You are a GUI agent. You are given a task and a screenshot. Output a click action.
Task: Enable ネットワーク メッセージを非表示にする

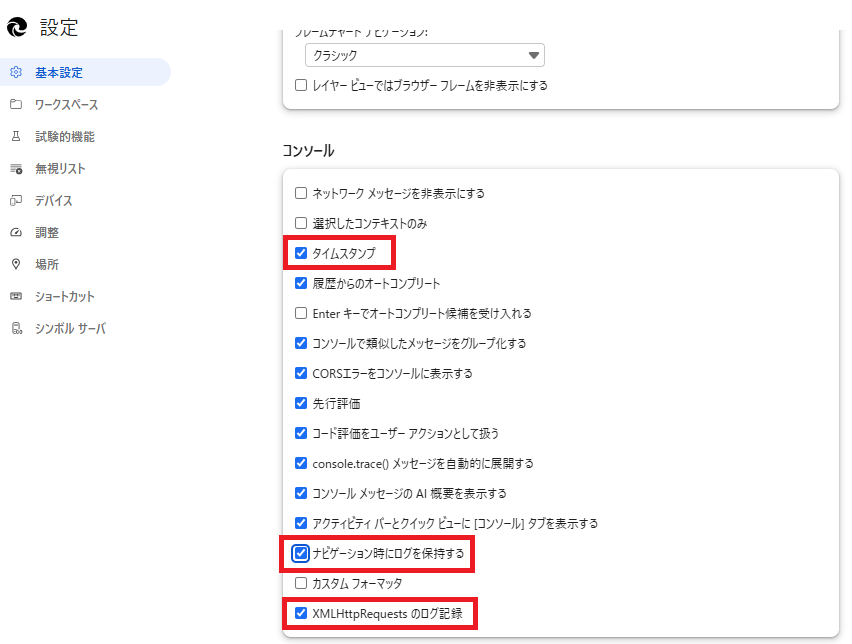pos(301,193)
